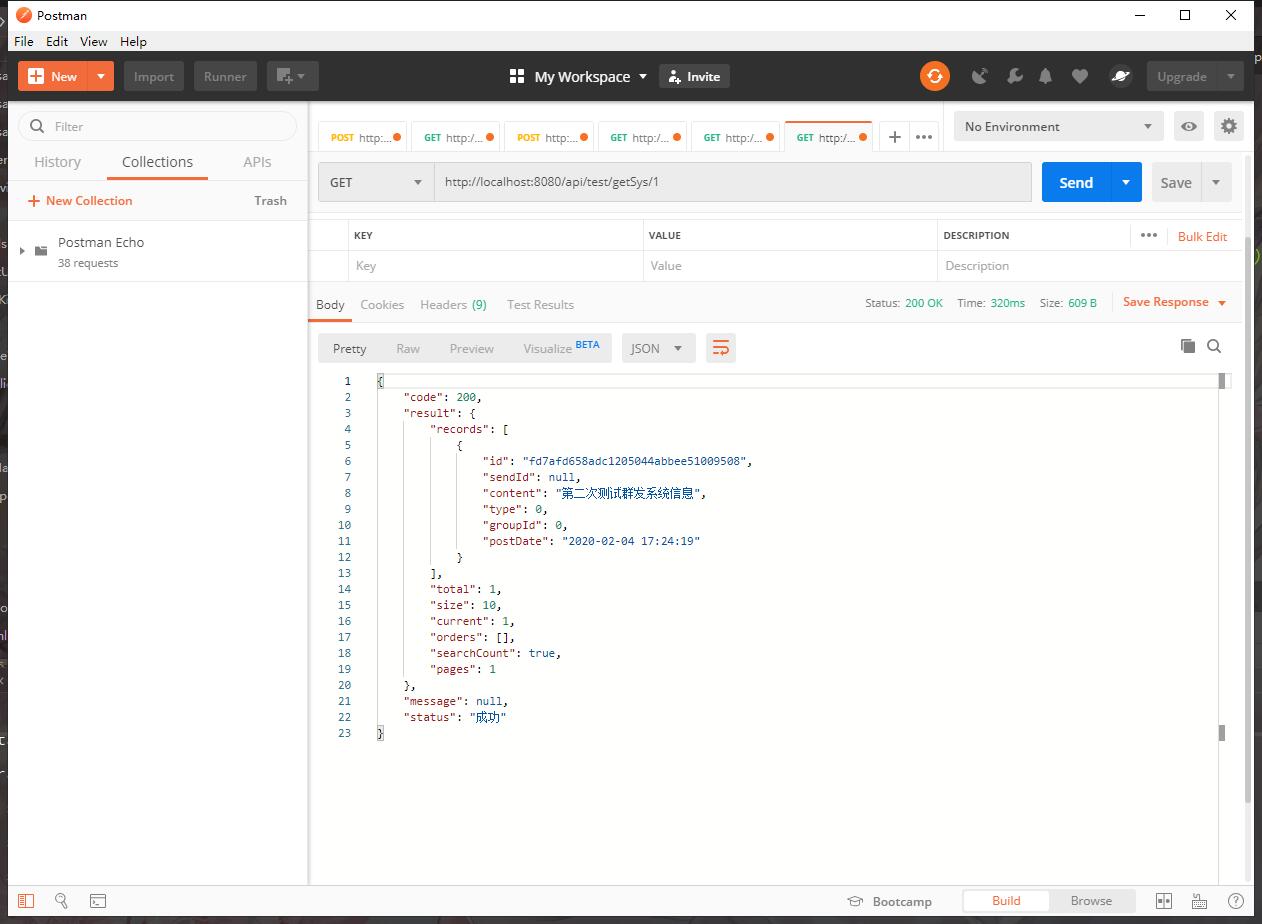
Task: Open Find and Replace in status bar
Action: [x=61, y=900]
